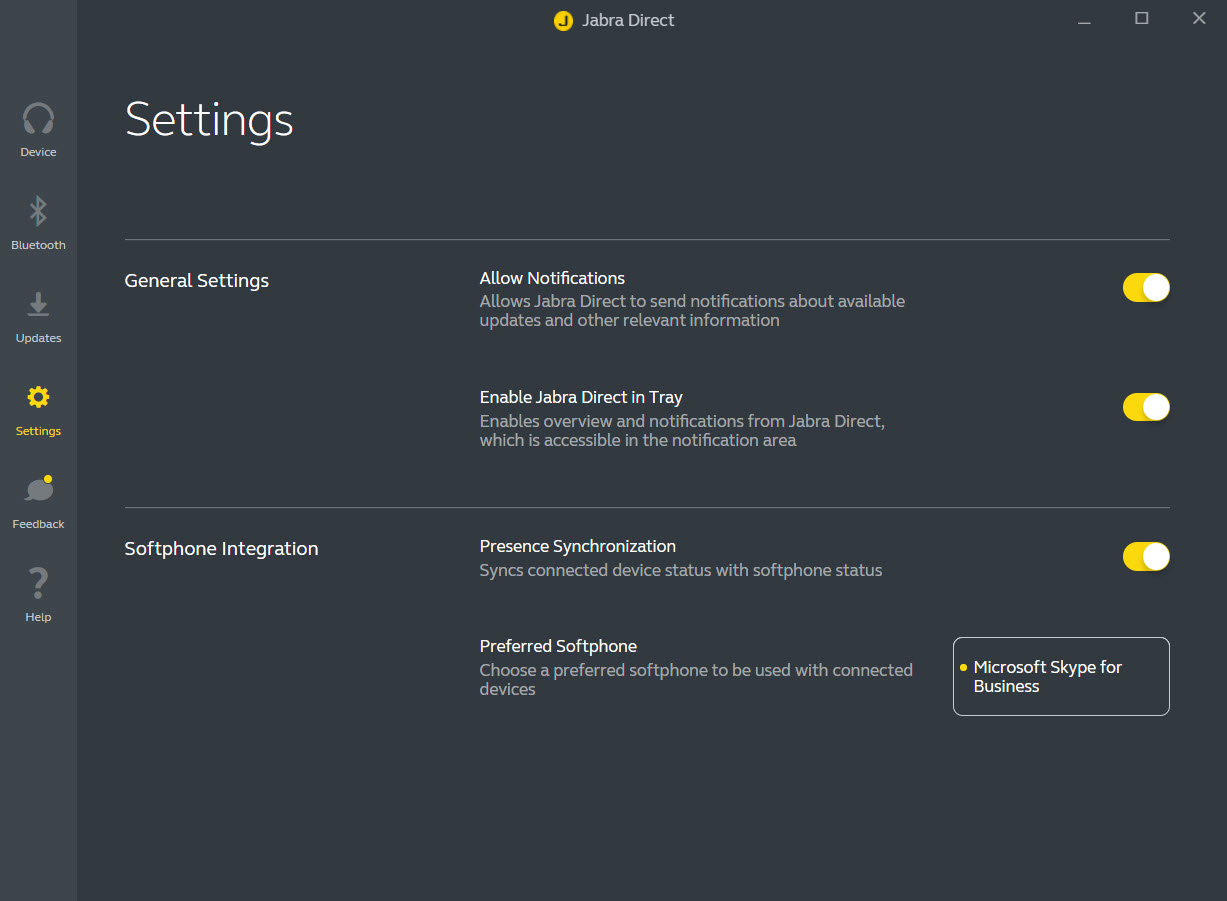This screenshot has width=1227, height=901.
Task: Open the Preferred Softphone dropdown box
Action: pos(1061,676)
